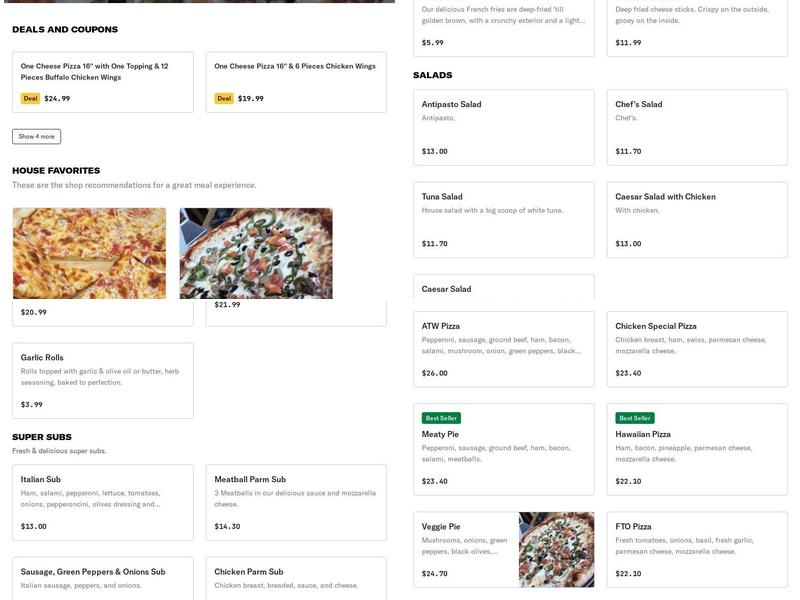Image resolution: width=800 pixels, height=600 pixels.
Task: Open the Italian Sub menu item
Action: point(102,502)
